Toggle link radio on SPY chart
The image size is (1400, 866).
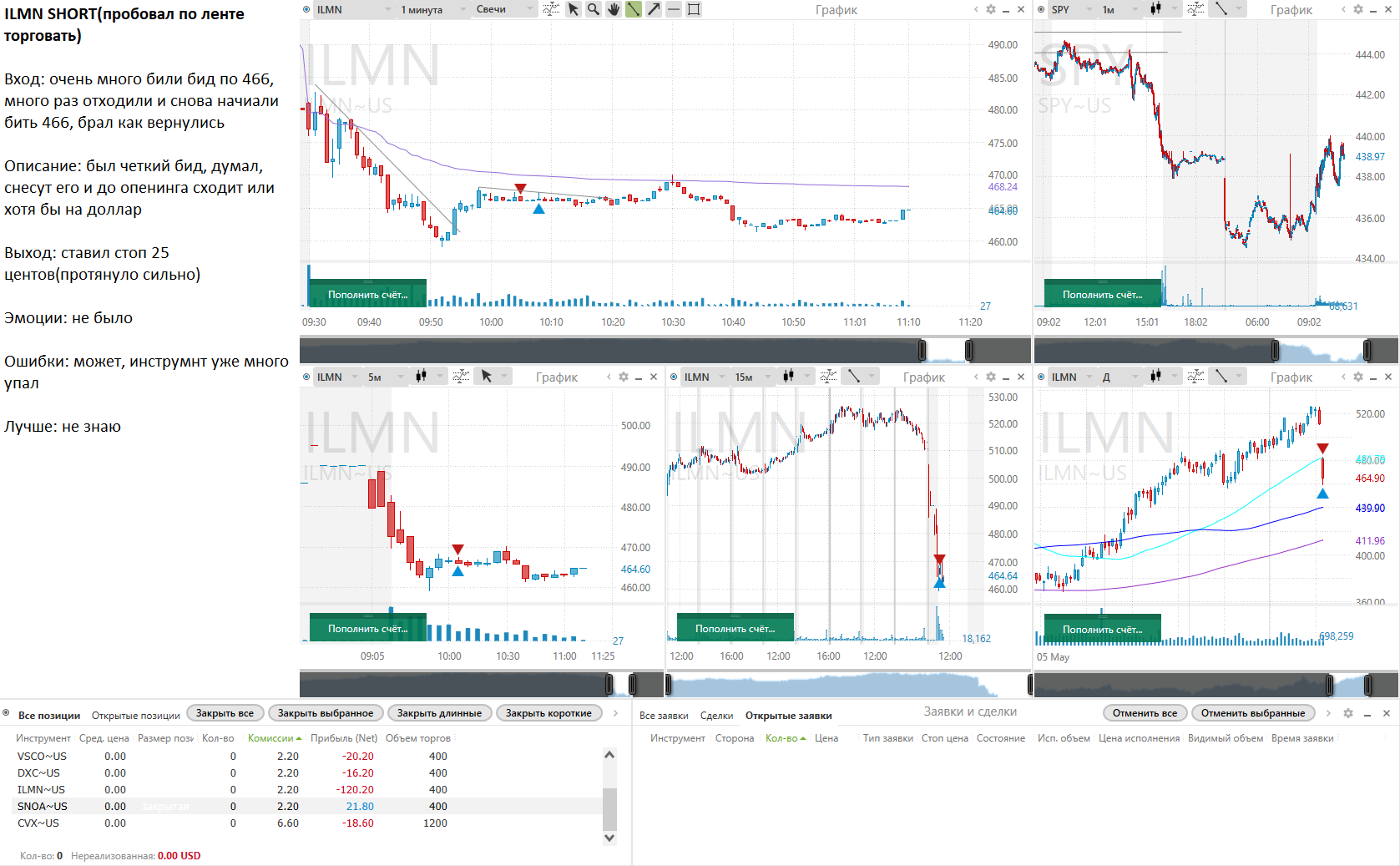coord(1041,9)
